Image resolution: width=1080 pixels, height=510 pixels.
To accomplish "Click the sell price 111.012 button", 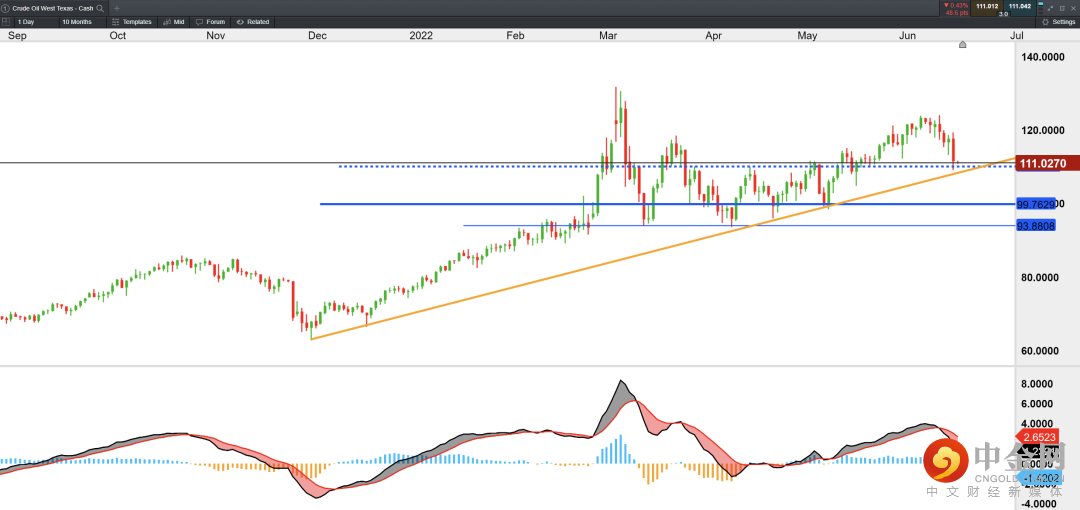I will (986, 6).
